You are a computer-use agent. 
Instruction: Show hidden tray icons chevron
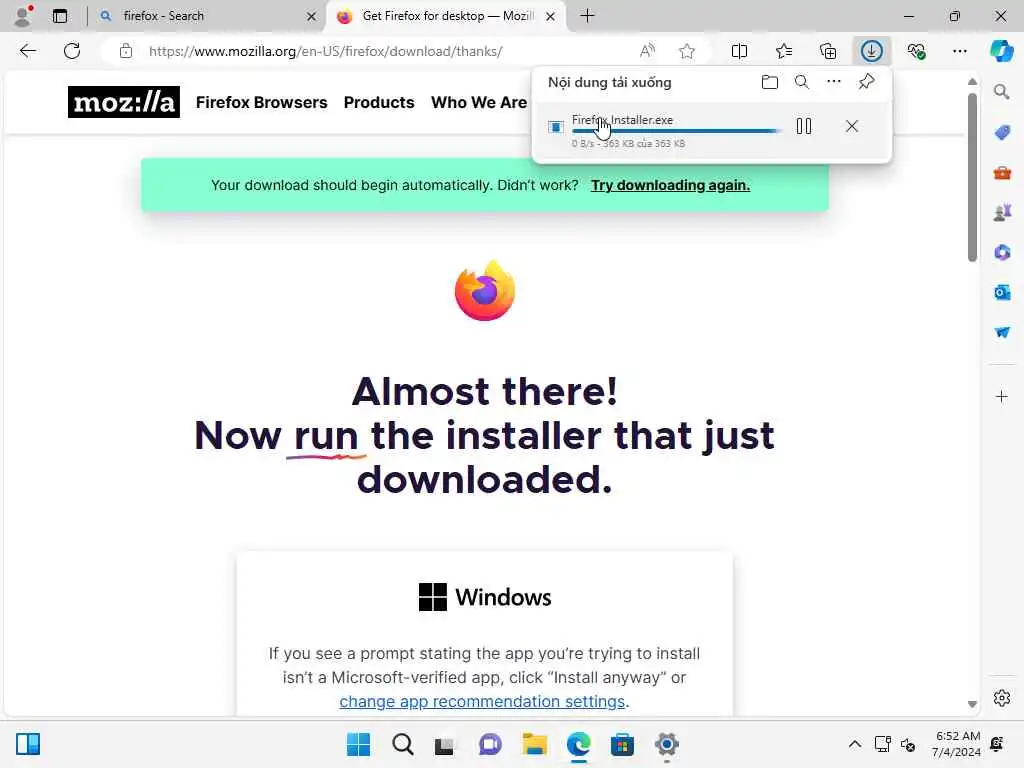click(854, 744)
